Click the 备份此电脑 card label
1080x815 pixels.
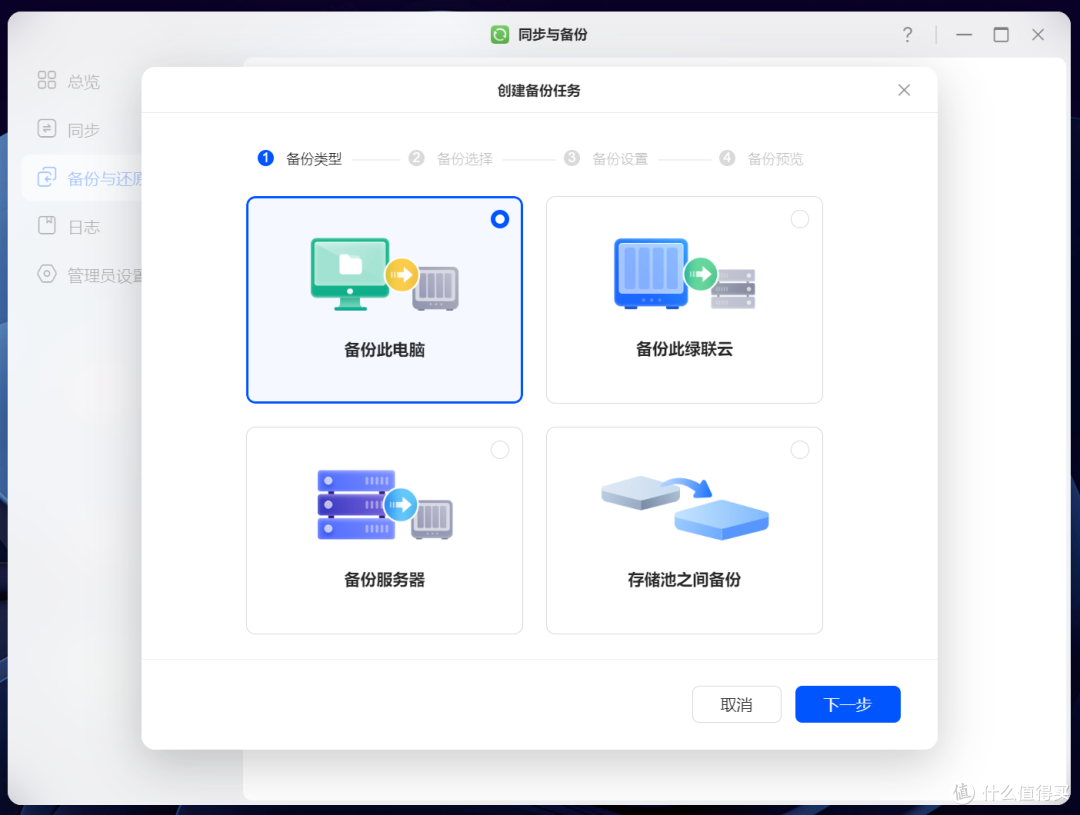384,350
